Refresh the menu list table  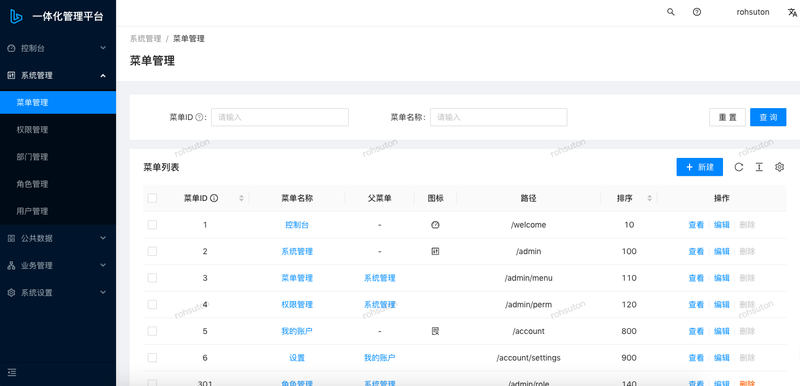tap(738, 167)
